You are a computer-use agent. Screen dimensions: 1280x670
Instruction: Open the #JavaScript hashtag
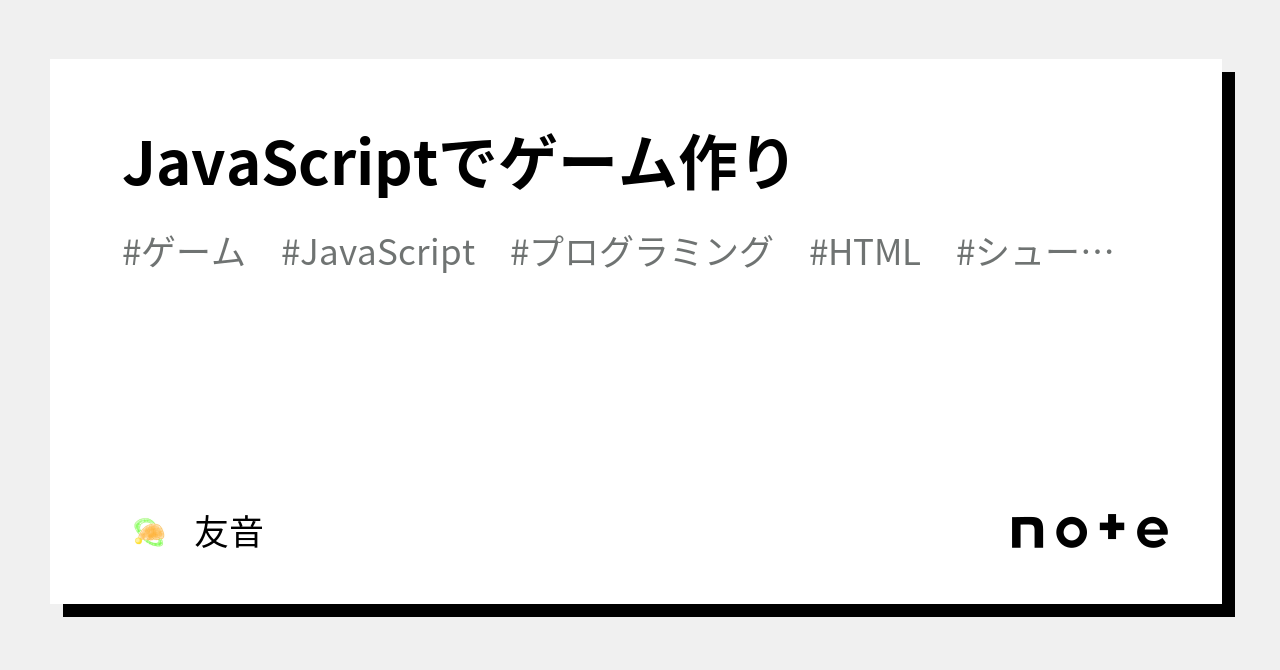point(378,252)
